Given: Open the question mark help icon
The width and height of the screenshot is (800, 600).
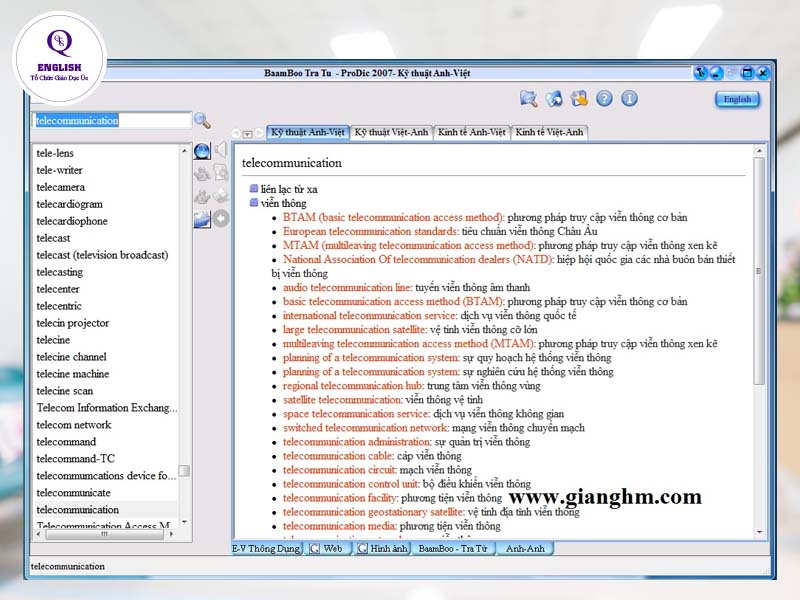Looking at the screenshot, I should coord(604,98).
